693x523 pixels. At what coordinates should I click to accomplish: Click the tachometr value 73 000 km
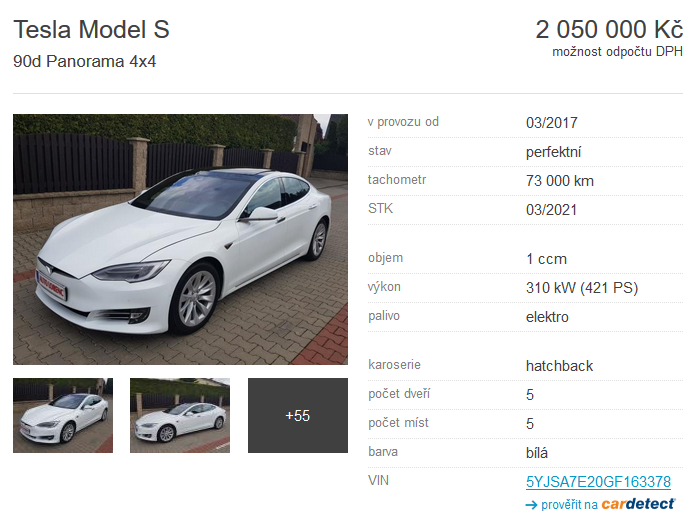(560, 181)
